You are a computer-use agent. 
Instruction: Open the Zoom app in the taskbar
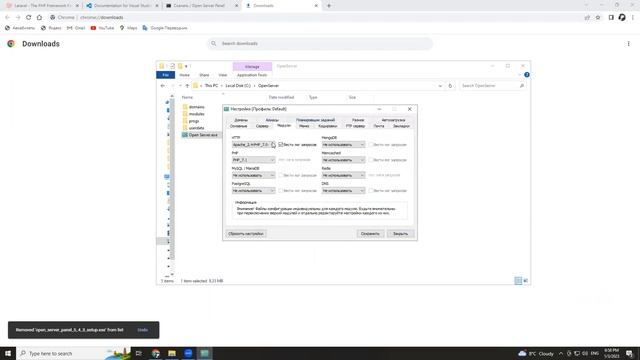pyautogui.click(x=188, y=353)
